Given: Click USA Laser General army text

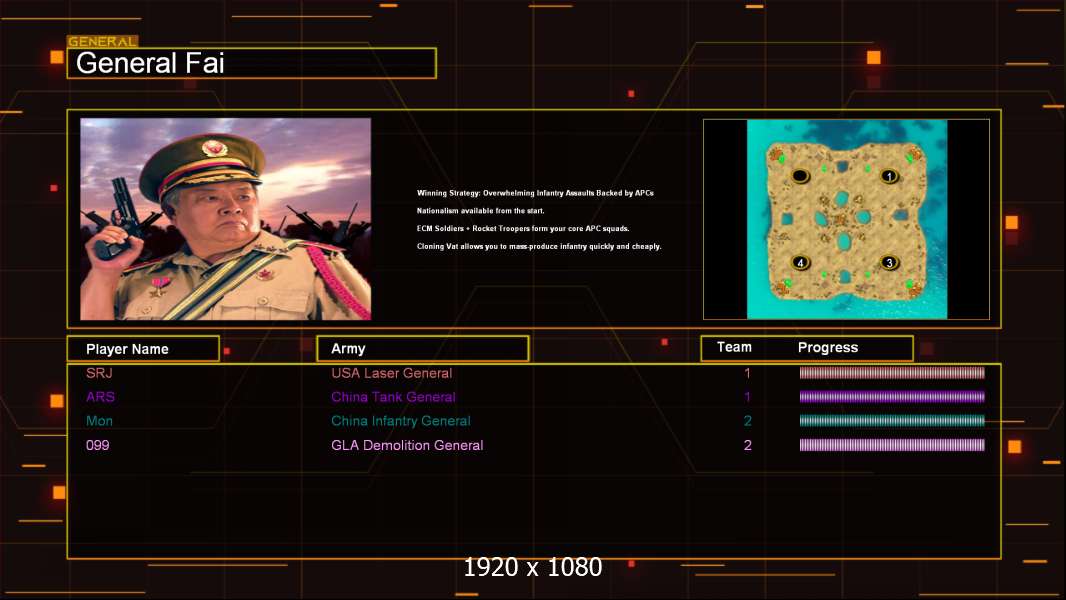Looking at the screenshot, I should pyautogui.click(x=392, y=373).
